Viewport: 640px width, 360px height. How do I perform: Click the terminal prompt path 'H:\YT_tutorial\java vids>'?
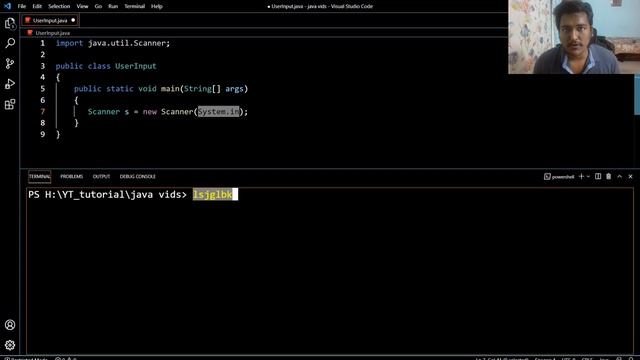116,195
